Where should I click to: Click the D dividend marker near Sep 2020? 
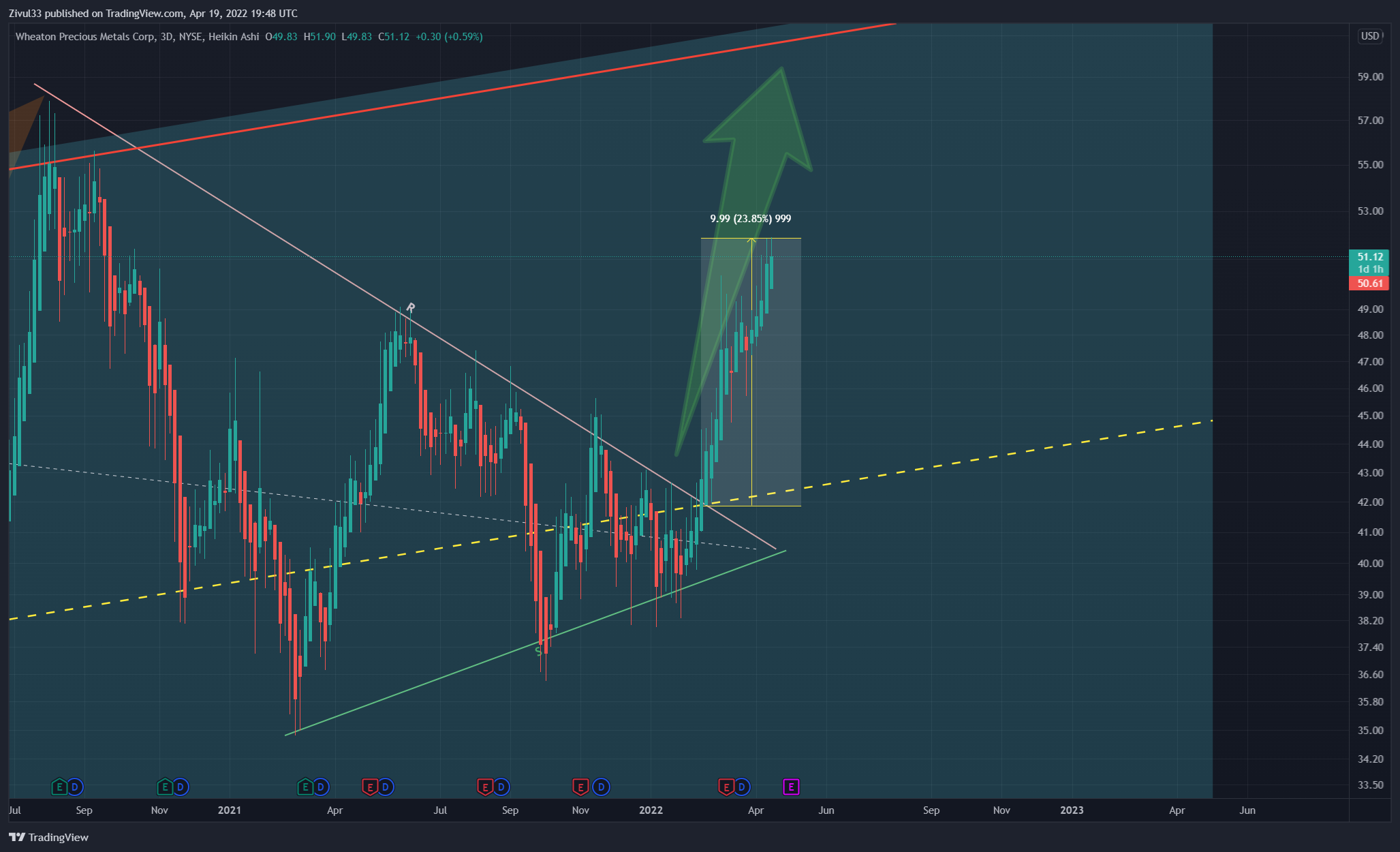(x=75, y=787)
